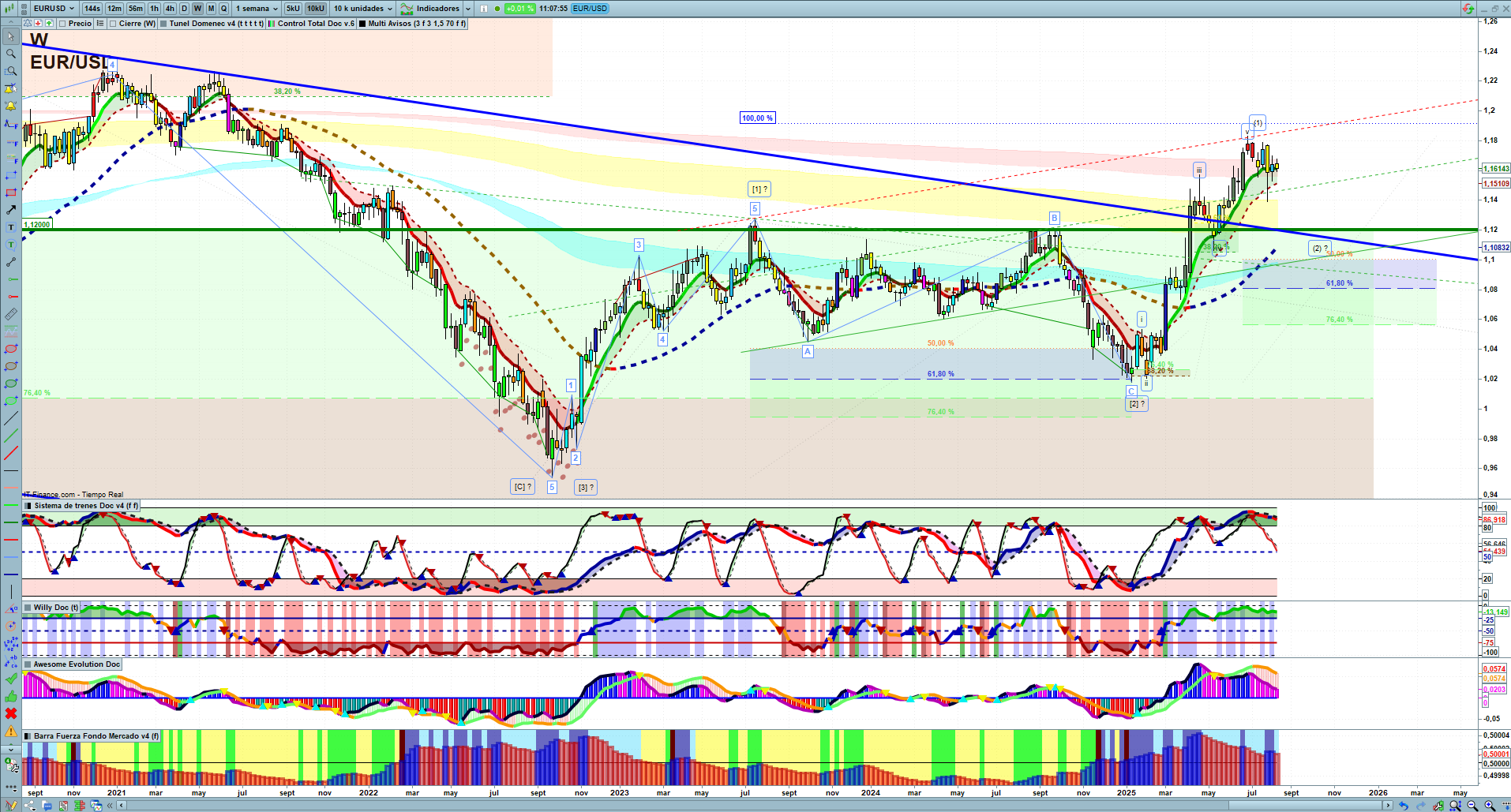Toggle the 10kU units button
The height and width of the screenshot is (812, 1511).
pyautogui.click(x=315, y=9)
